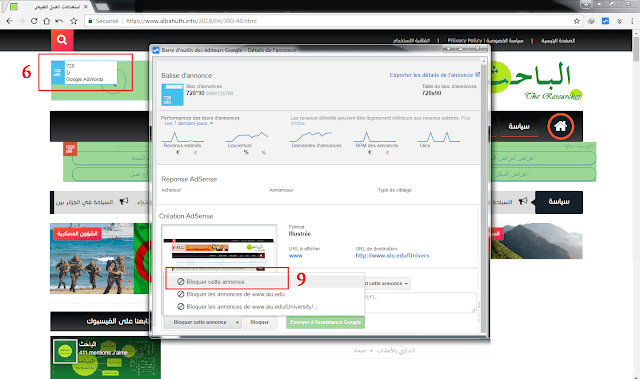Click the megaphone icon beside السياحة في الجزائر
Screen dimensions: 640x379
[124, 202]
